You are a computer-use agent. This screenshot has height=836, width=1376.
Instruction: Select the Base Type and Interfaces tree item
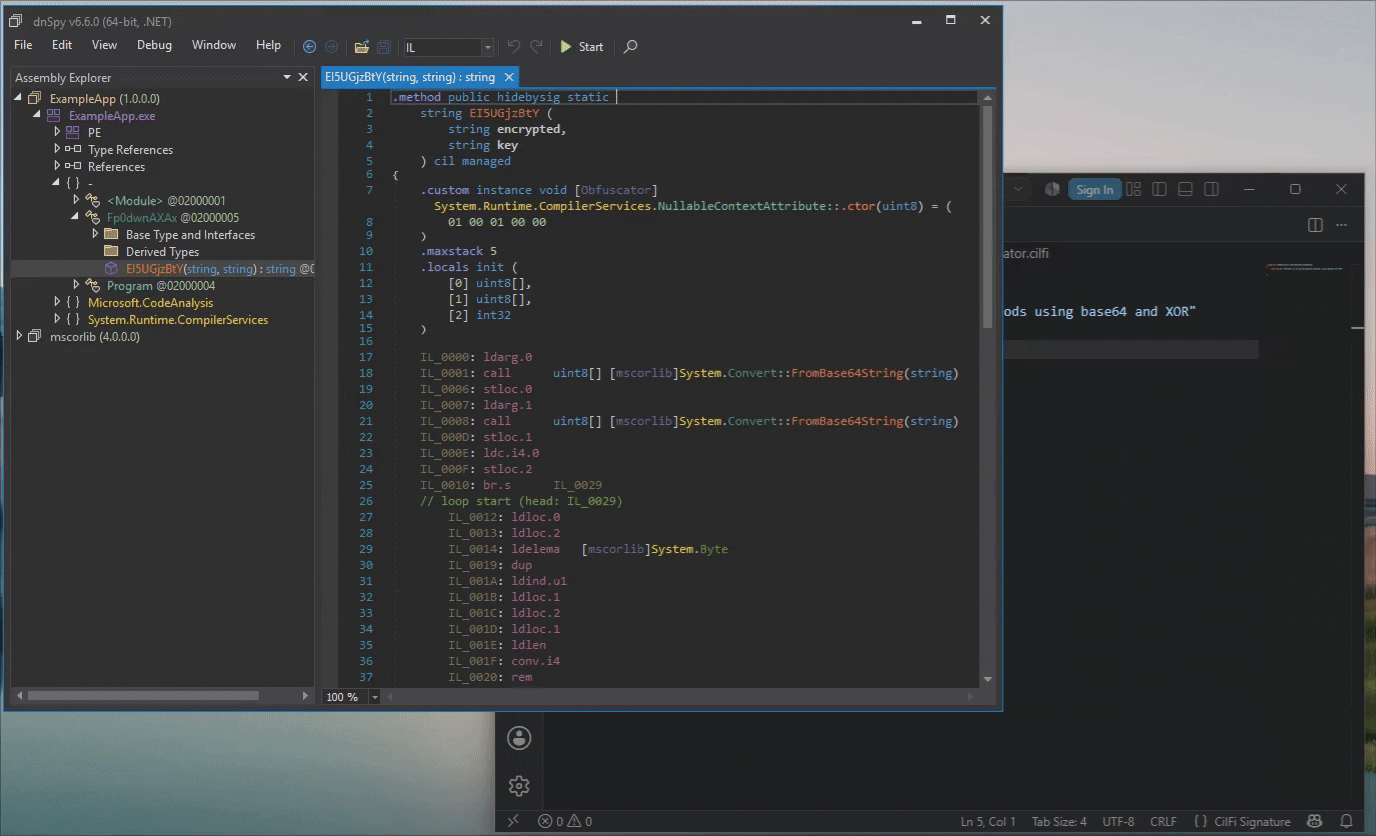pyautogui.click(x=190, y=235)
